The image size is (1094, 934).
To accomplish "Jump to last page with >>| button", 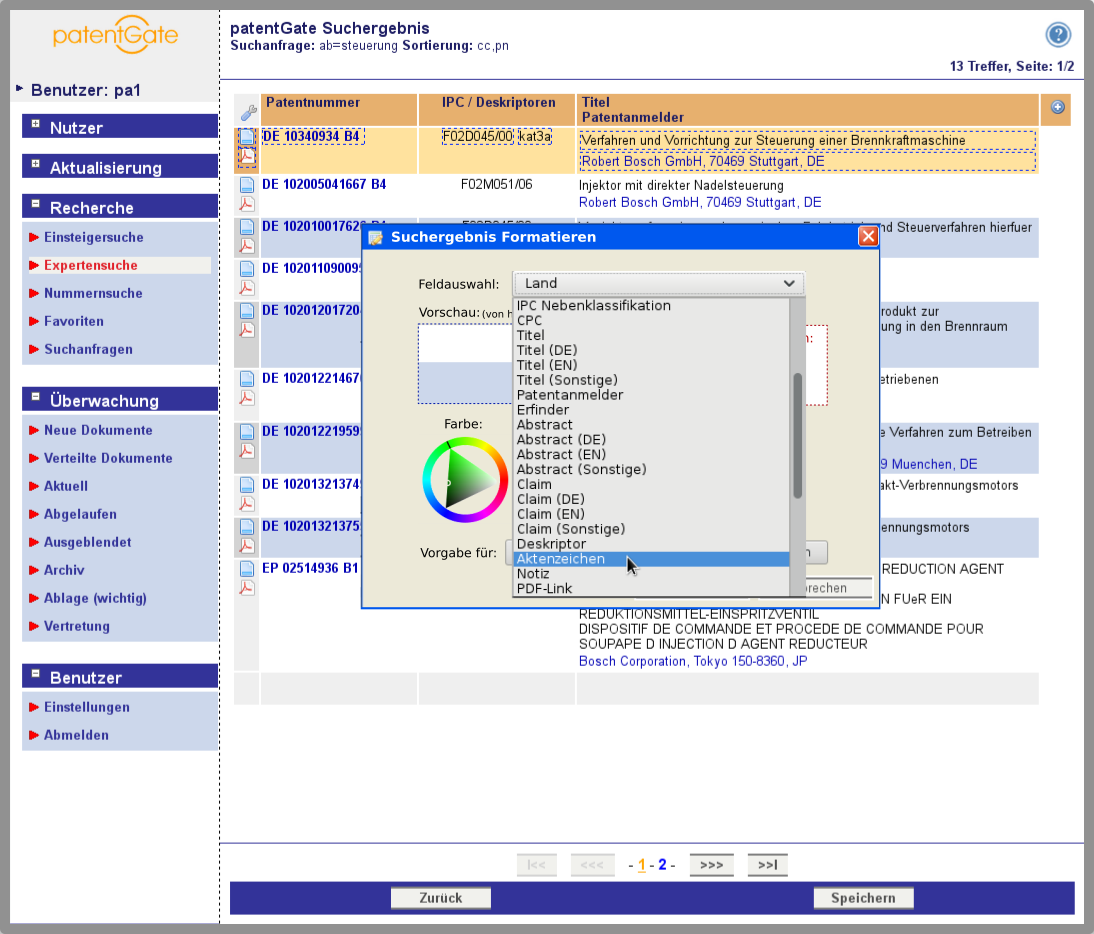I will 767,865.
